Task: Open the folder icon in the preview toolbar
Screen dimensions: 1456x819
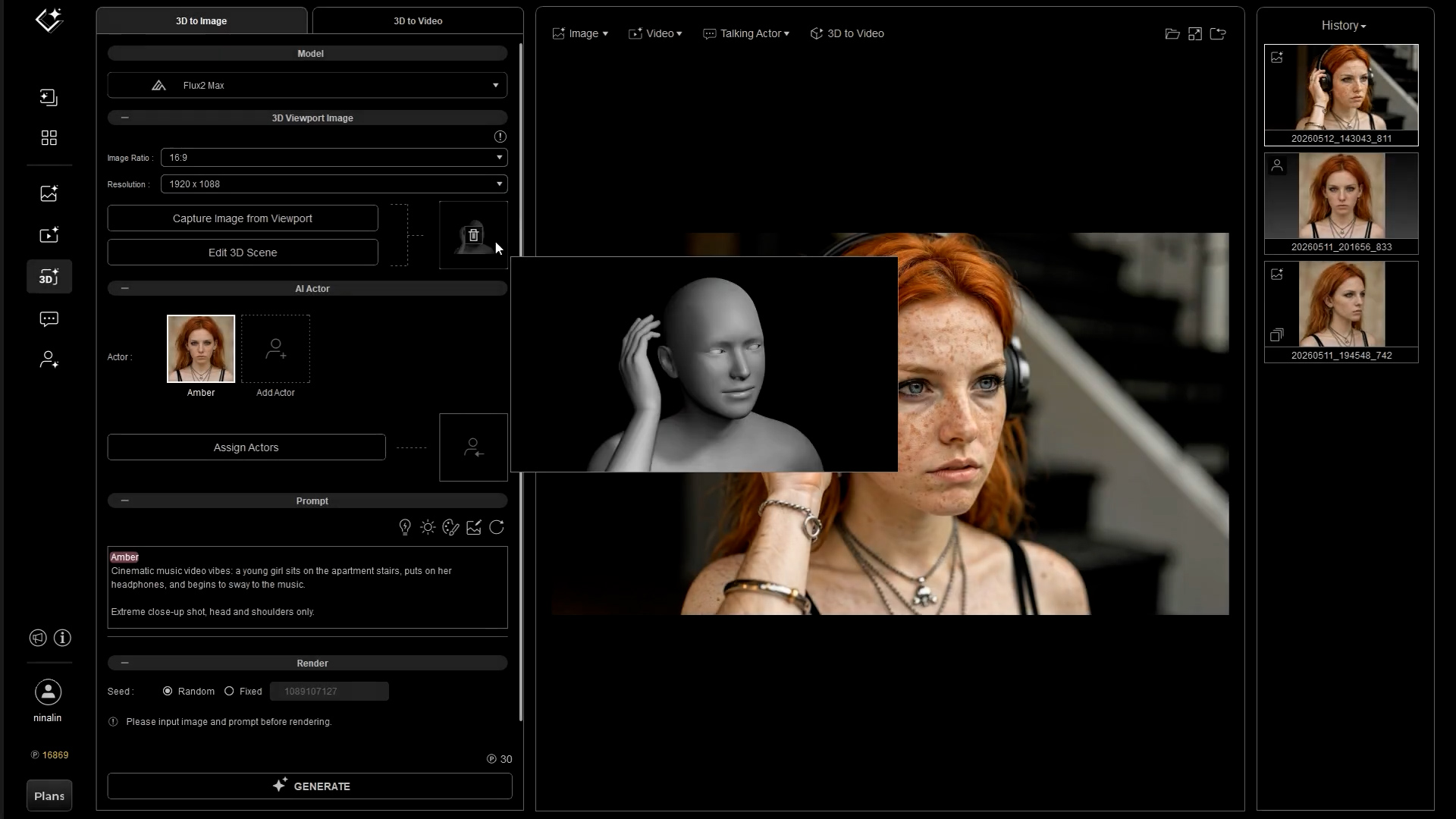Action: 1172,33
